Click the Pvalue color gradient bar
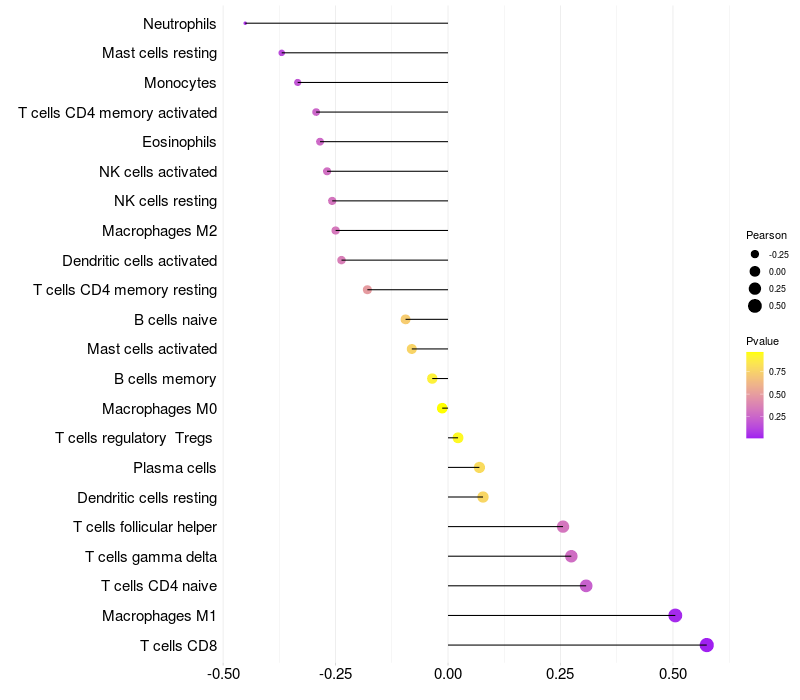Screen dimensions: 800x700 (755, 395)
